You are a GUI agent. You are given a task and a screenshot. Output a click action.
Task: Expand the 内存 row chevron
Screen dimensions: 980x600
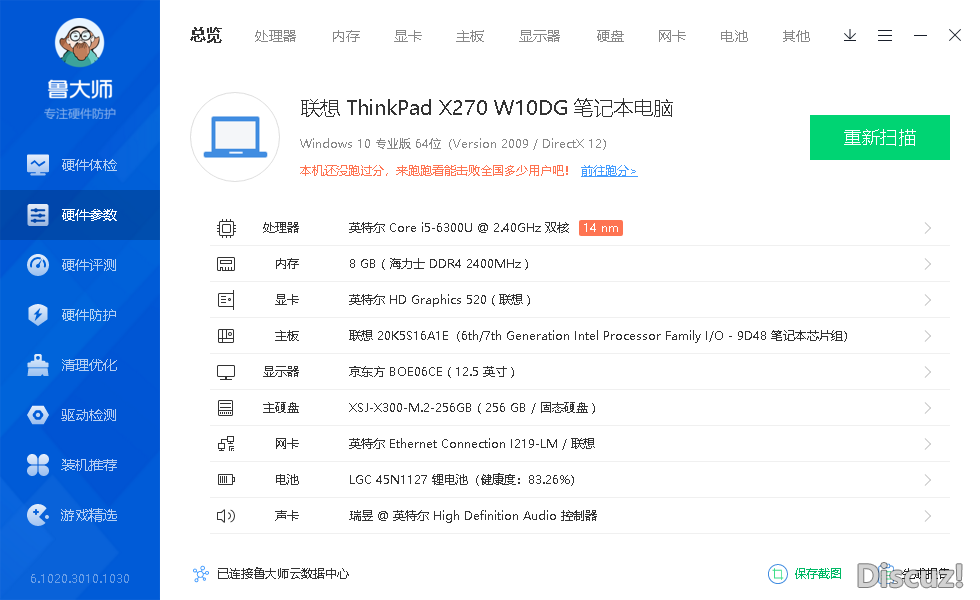(x=928, y=264)
